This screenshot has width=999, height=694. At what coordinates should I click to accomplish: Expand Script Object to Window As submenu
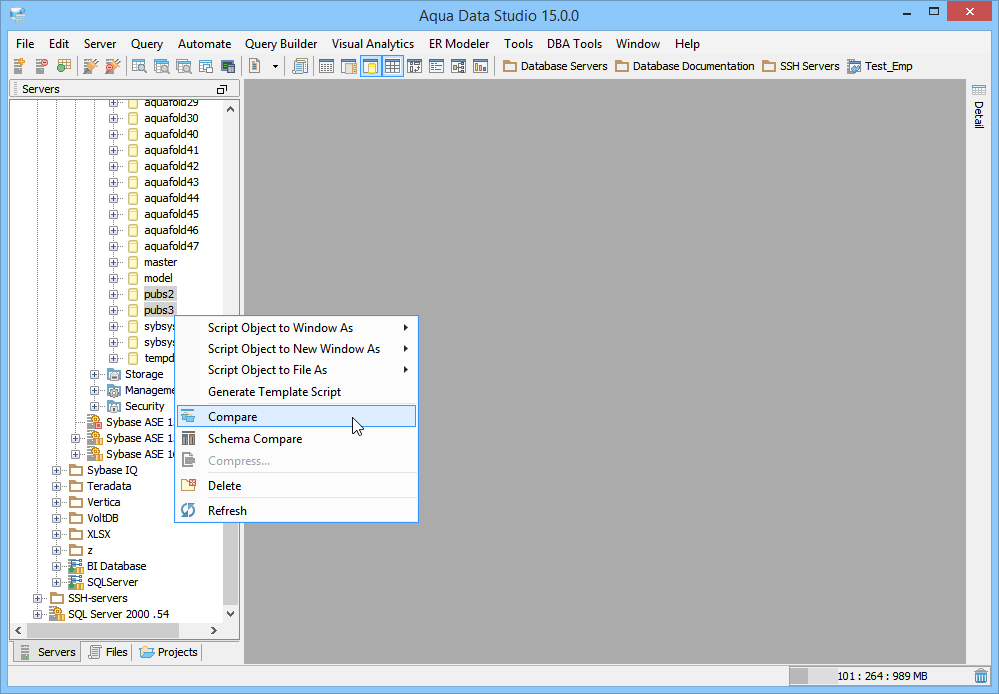pos(296,328)
